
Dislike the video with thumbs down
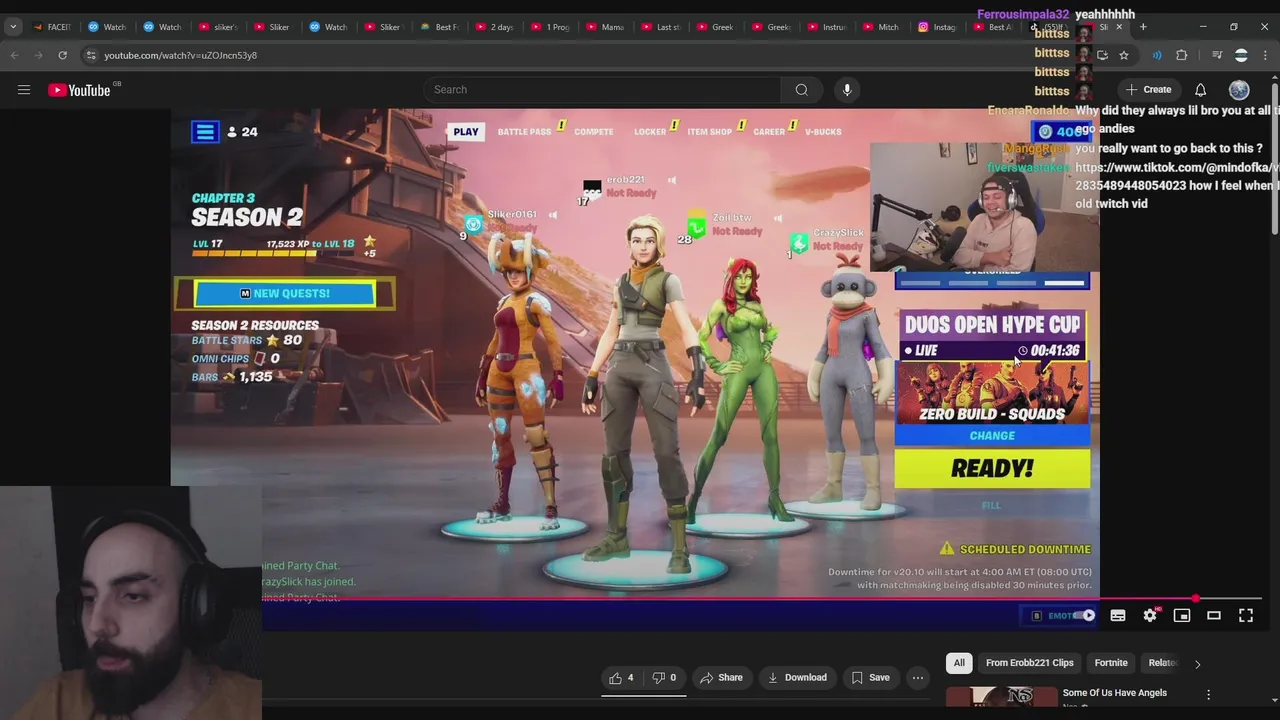[664, 677]
